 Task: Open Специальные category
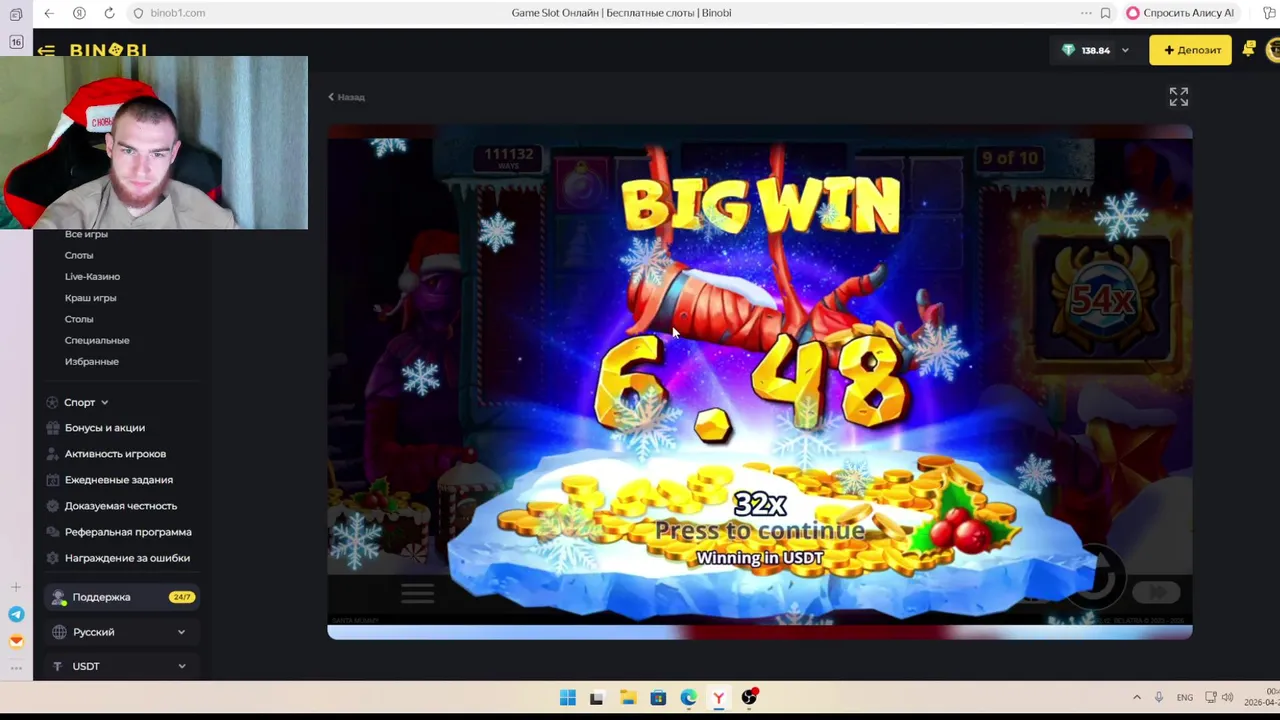pyautogui.click(x=97, y=340)
